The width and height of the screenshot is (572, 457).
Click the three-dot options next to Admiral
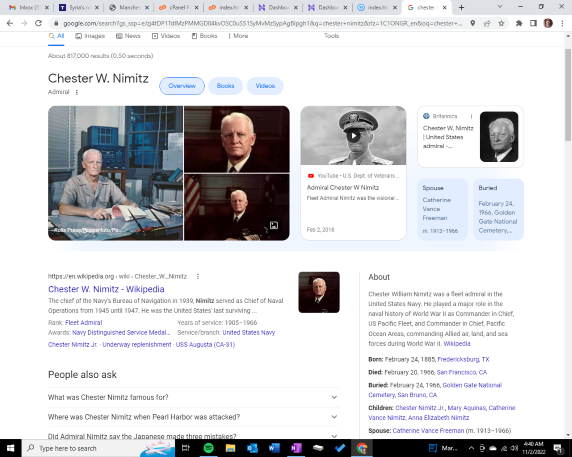(77, 92)
